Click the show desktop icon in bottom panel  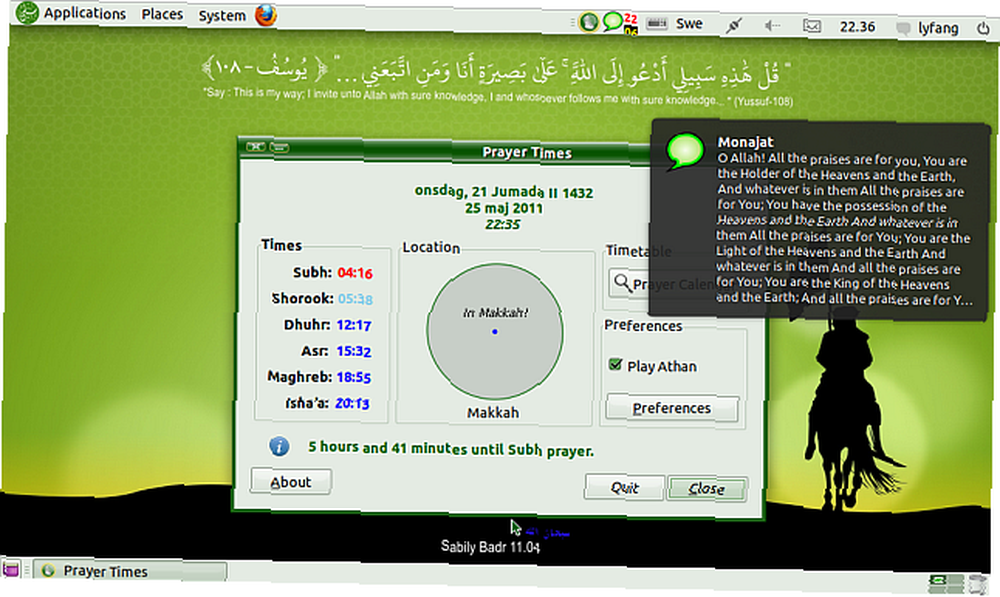pyautogui.click(x=11, y=568)
